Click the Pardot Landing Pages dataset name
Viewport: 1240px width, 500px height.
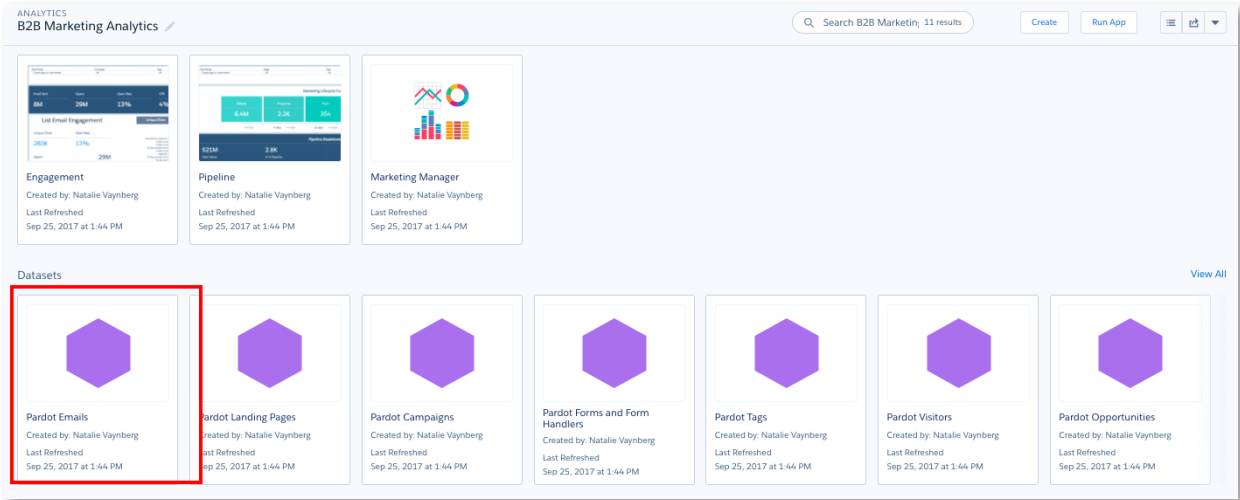pyautogui.click(x=247, y=417)
